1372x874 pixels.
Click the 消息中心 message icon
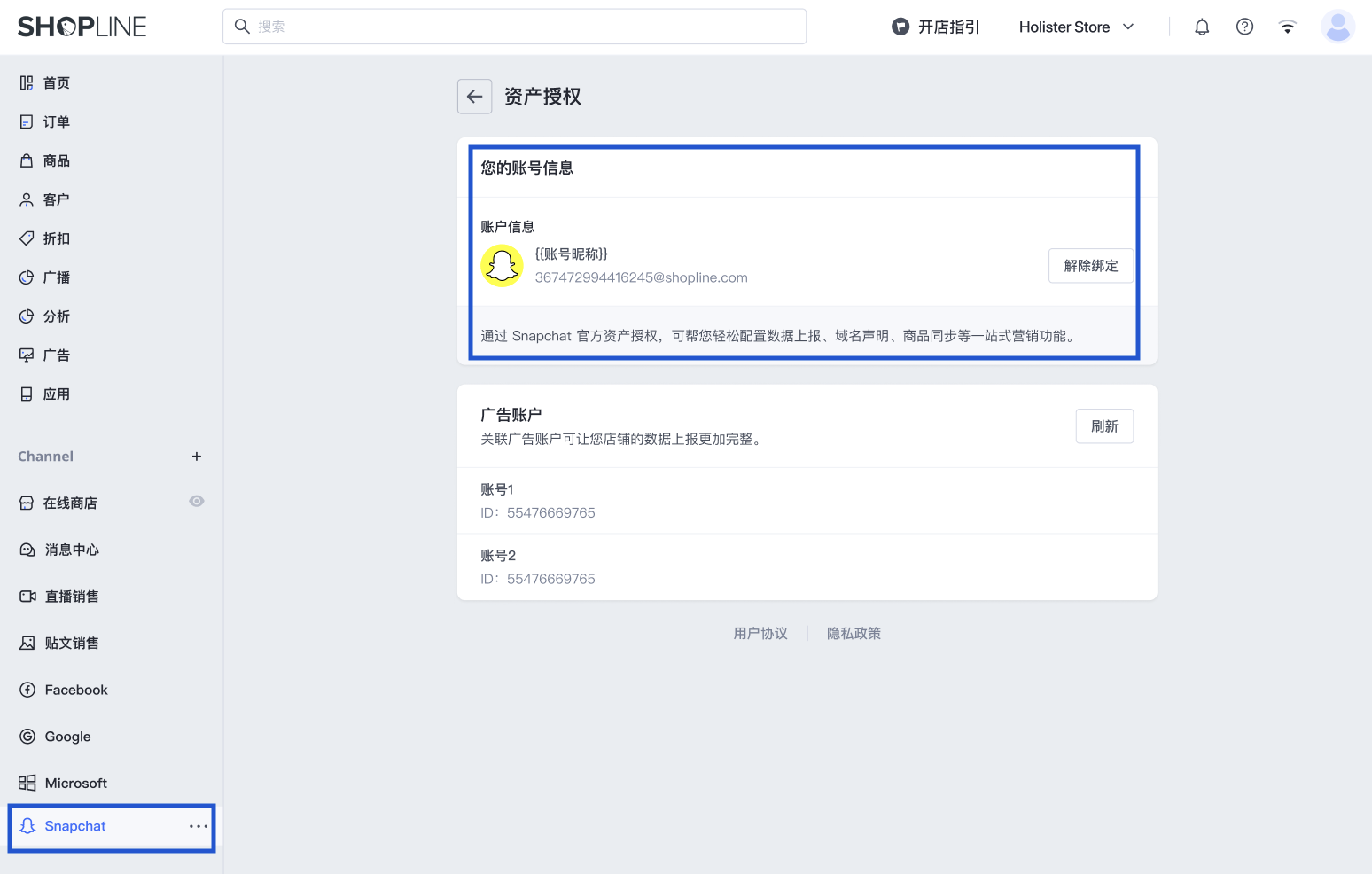click(x=27, y=550)
